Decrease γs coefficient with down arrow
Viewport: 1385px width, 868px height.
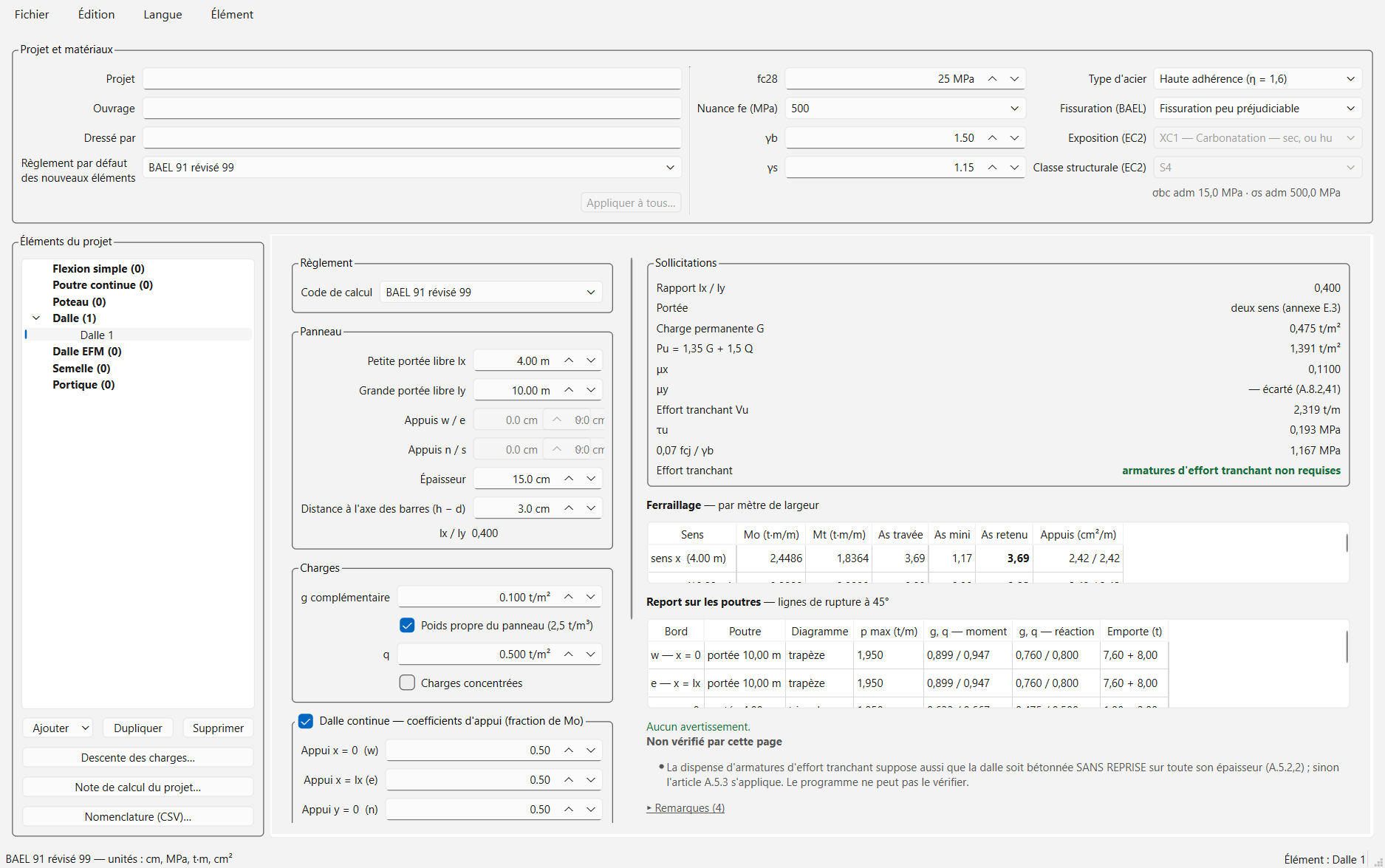tap(1014, 168)
